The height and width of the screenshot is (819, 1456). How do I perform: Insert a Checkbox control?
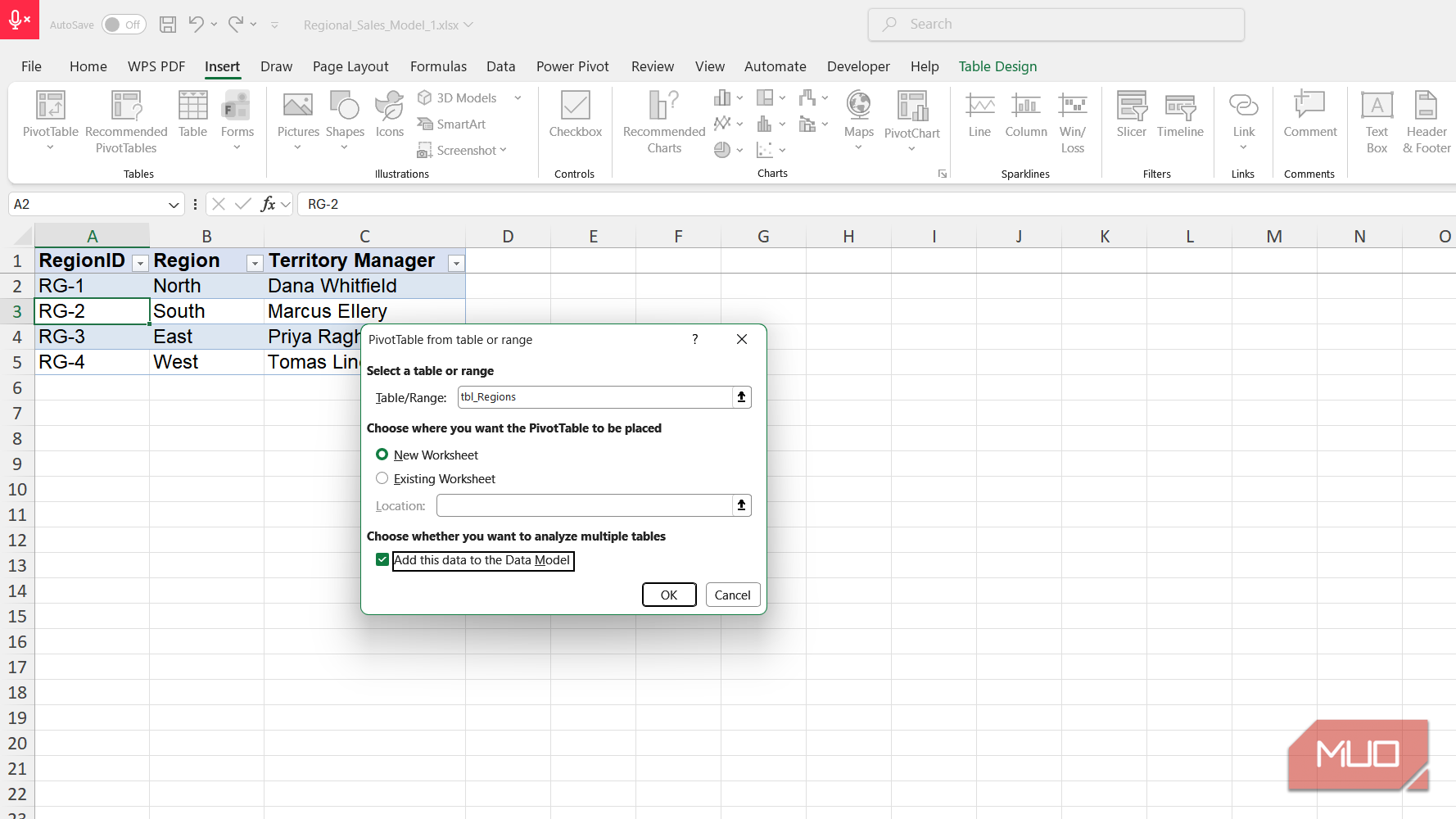coord(575,115)
